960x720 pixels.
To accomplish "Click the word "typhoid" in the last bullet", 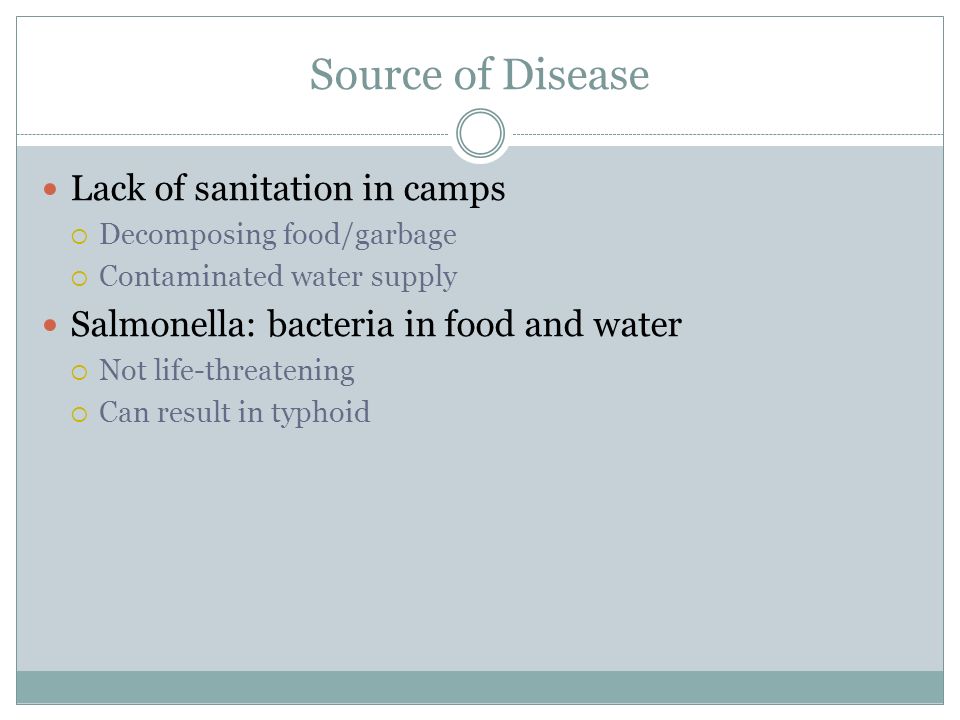I will [321, 414].
